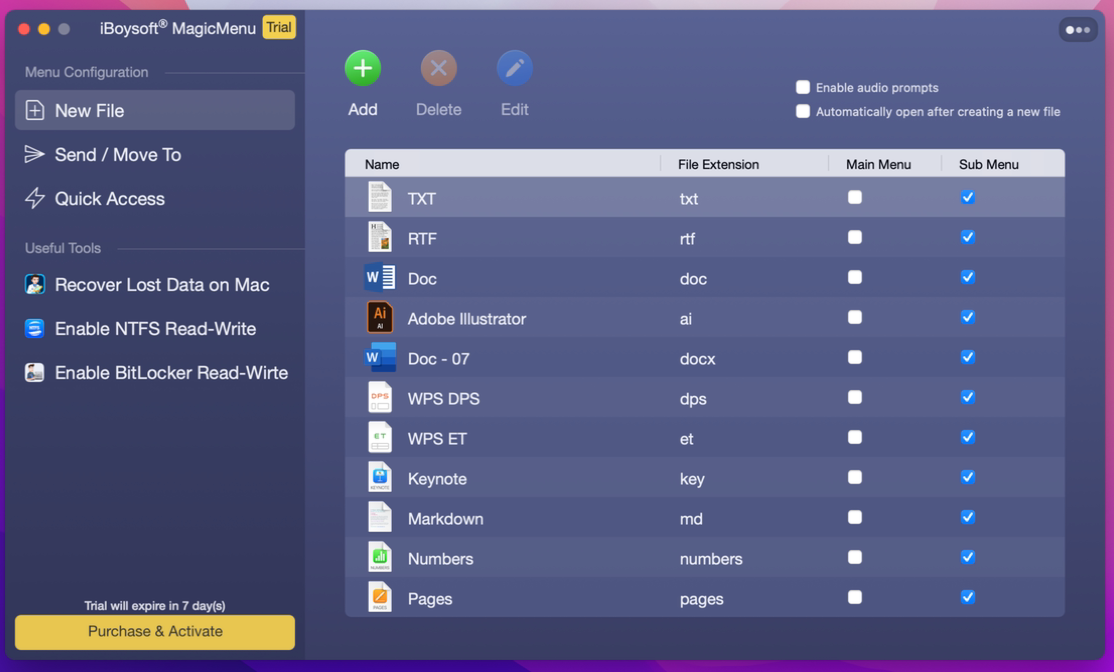The image size is (1114, 672).
Task: Click the Pages file icon
Action: point(379,597)
